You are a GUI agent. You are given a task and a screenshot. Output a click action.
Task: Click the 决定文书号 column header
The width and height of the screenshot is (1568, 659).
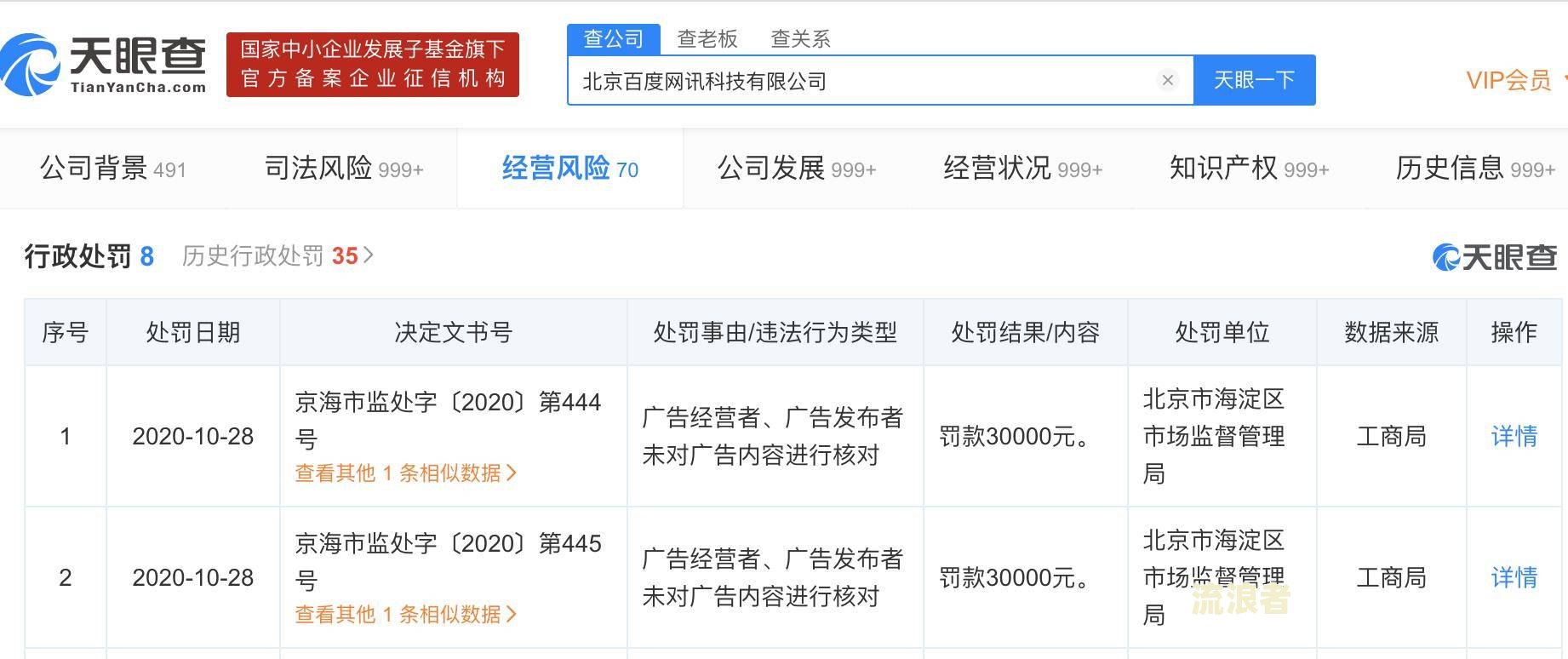[x=454, y=332]
